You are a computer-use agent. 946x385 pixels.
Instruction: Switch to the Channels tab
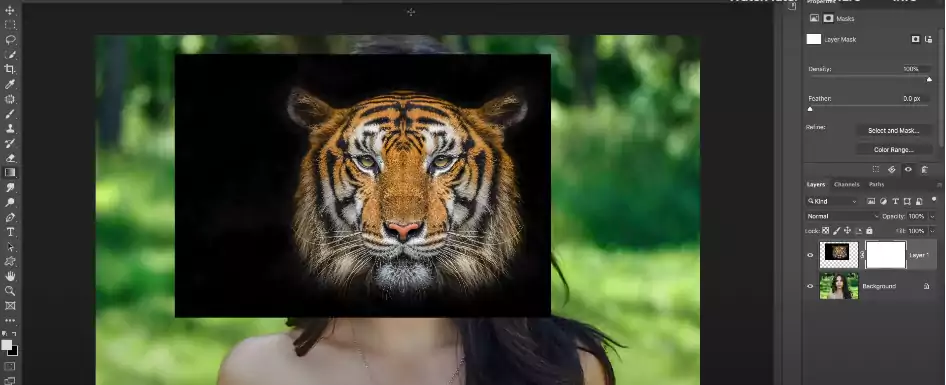pos(846,185)
